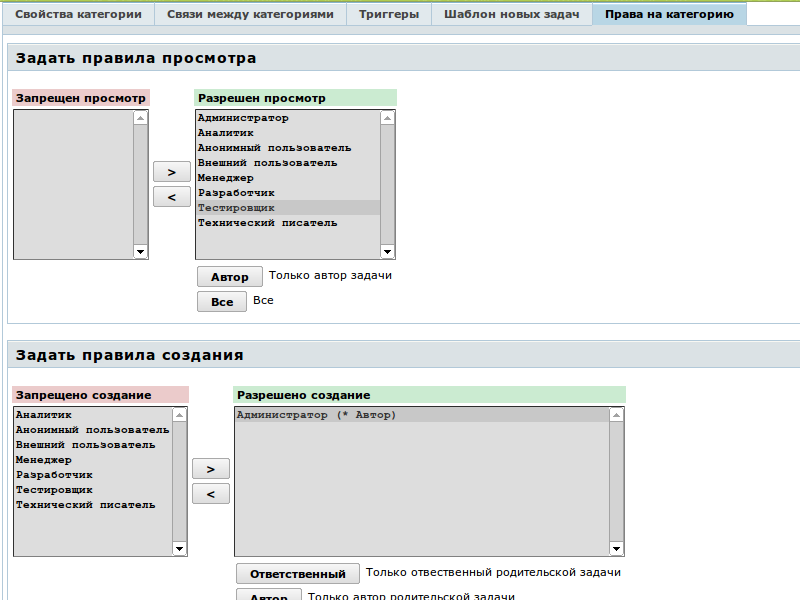Select Тестировщик in Разрешен просмотр list

coord(236,208)
